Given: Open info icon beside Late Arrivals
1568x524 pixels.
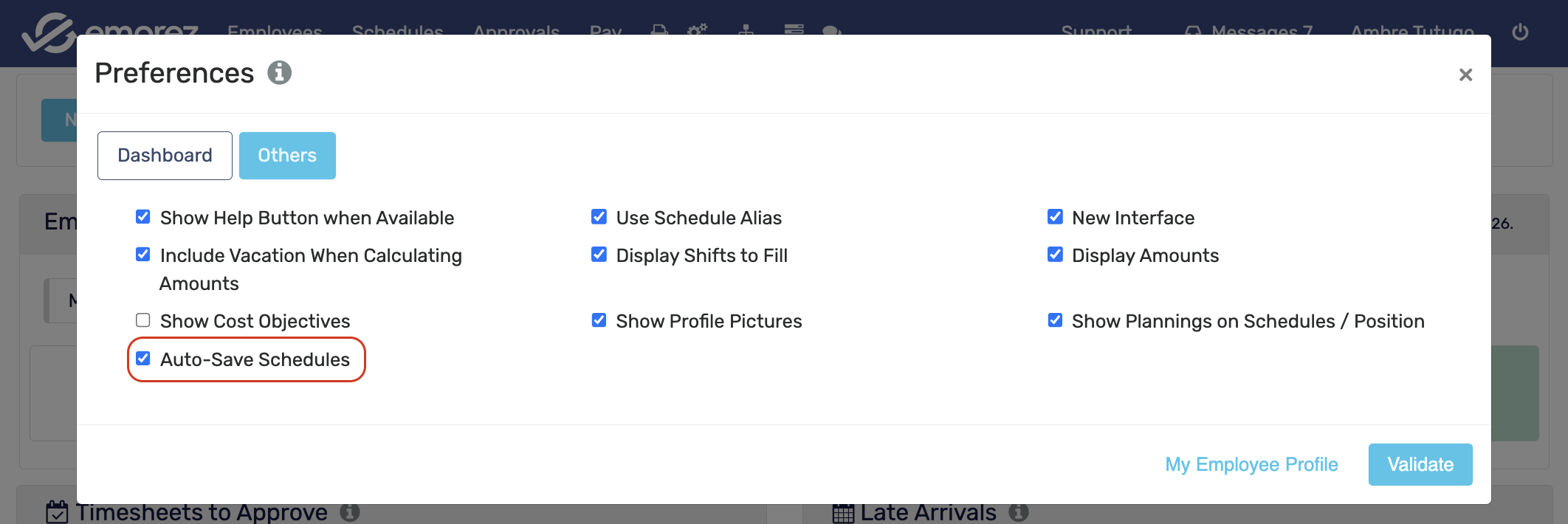Looking at the screenshot, I should 1019,511.
